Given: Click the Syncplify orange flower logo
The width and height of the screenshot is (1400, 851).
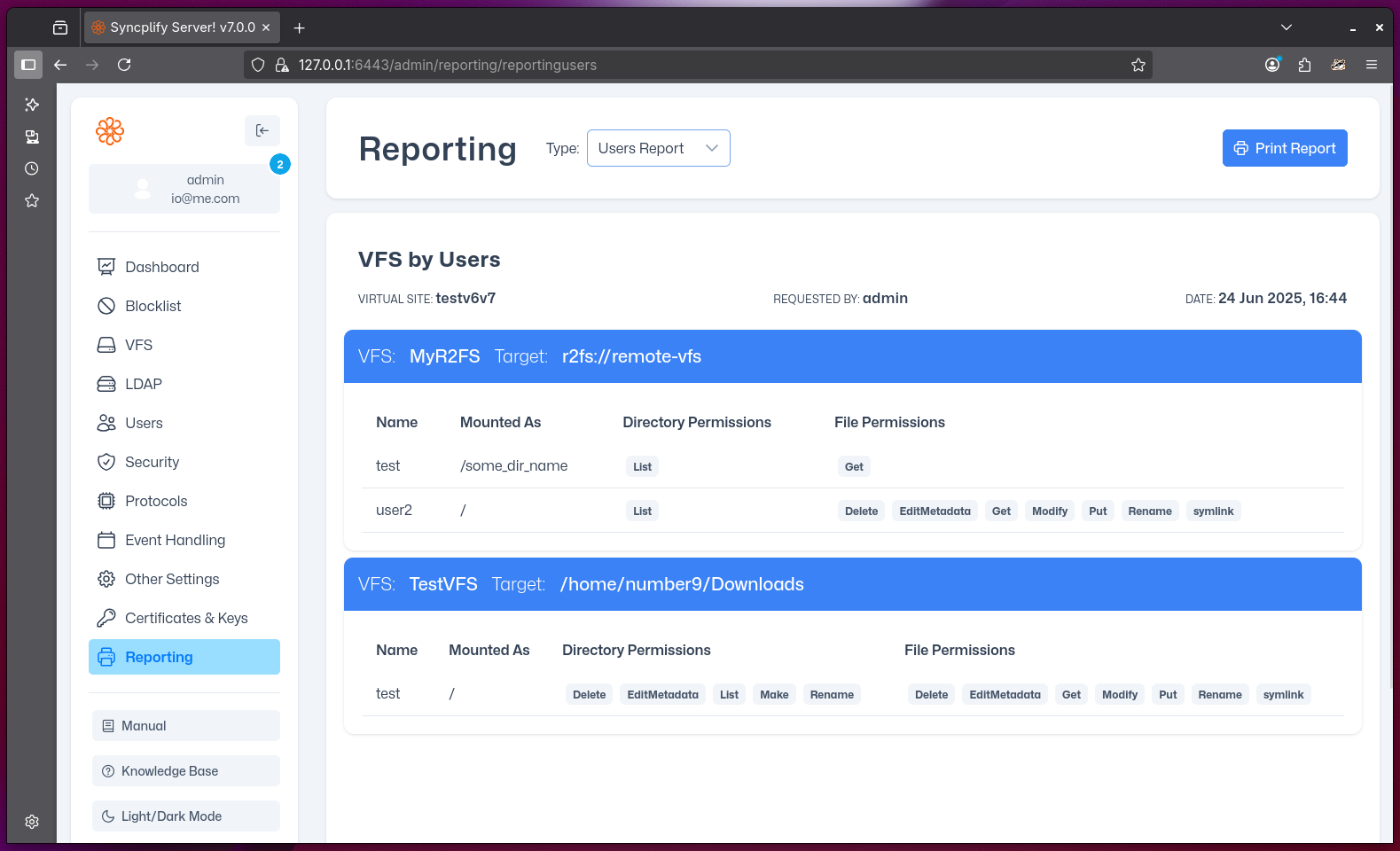Looking at the screenshot, I should pyautogui.click(x=110, y=131).
